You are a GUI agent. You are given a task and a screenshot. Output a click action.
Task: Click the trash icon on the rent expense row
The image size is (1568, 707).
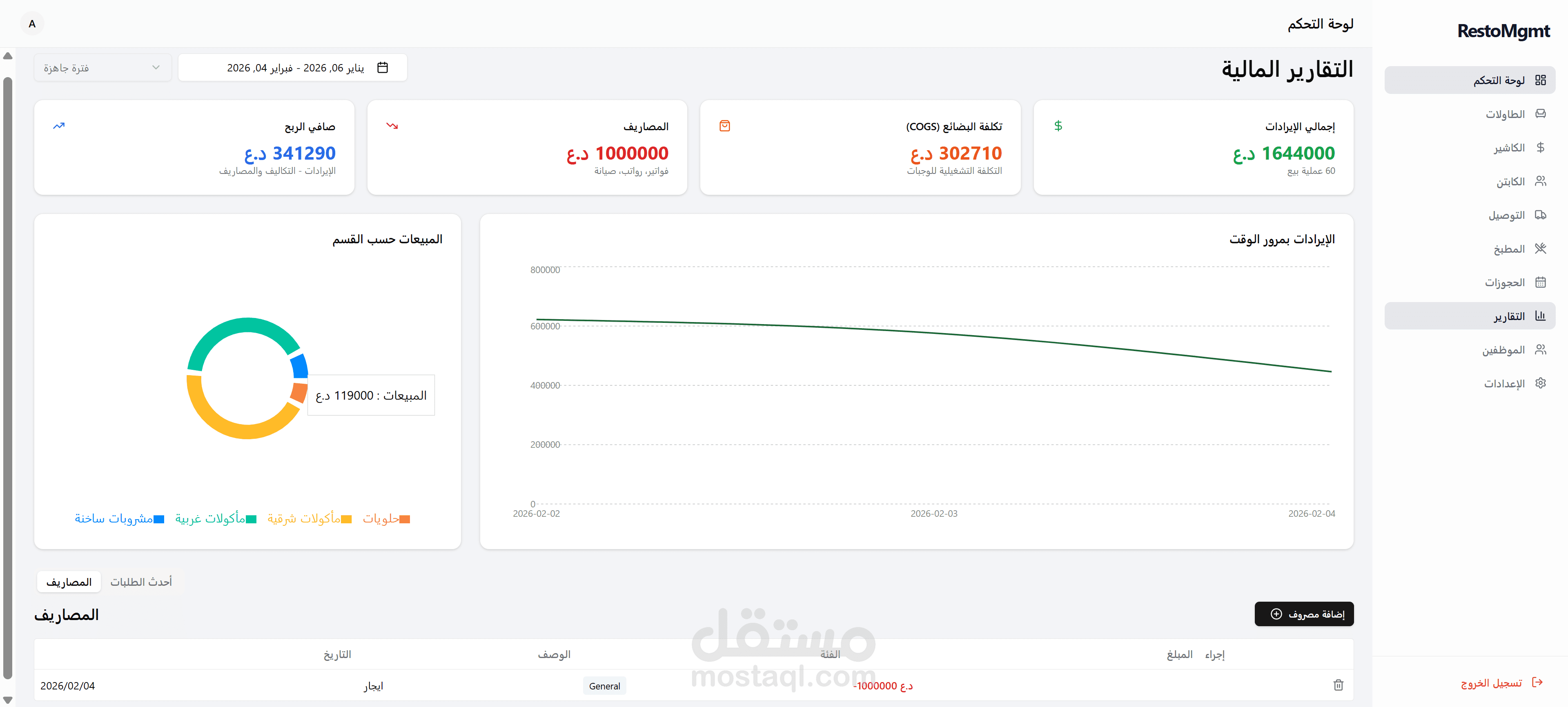pos(1338,685)
